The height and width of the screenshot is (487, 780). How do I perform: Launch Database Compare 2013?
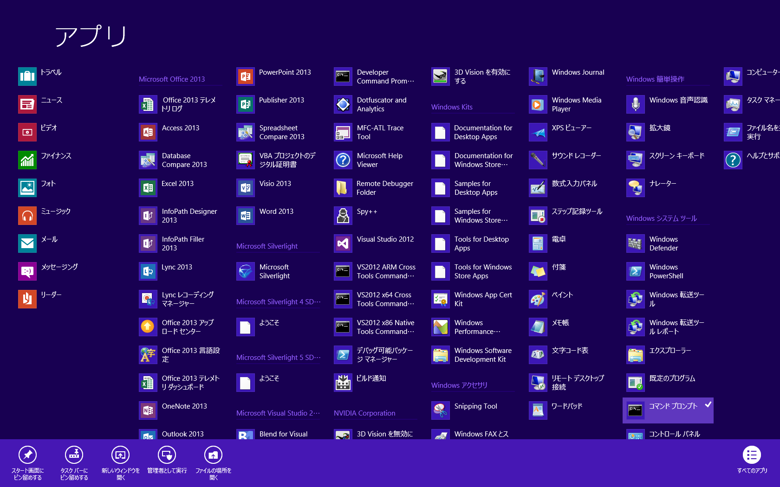[x=173, y=160]
